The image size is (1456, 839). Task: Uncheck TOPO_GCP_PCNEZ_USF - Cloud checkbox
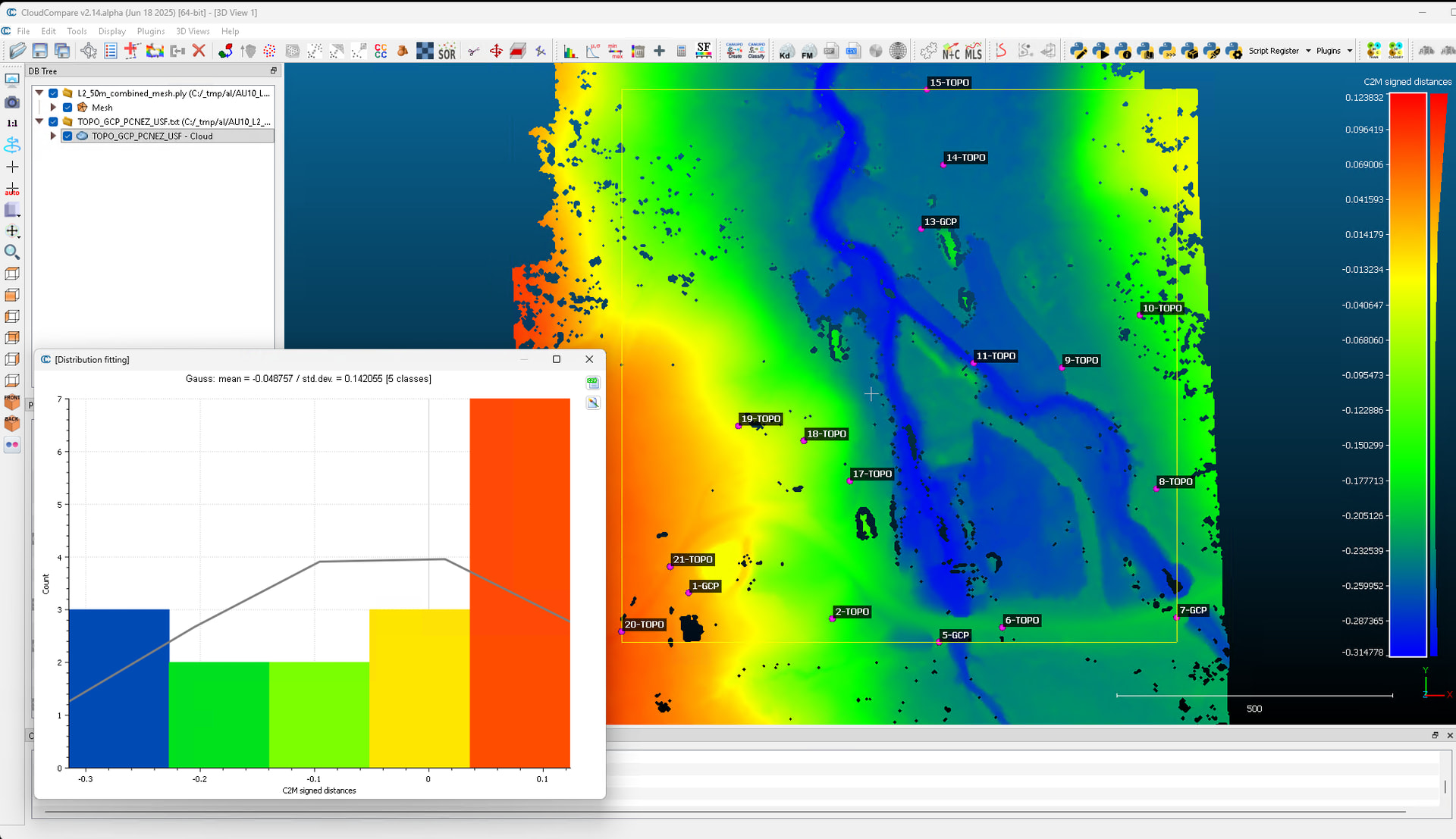[x=67, y=136]
